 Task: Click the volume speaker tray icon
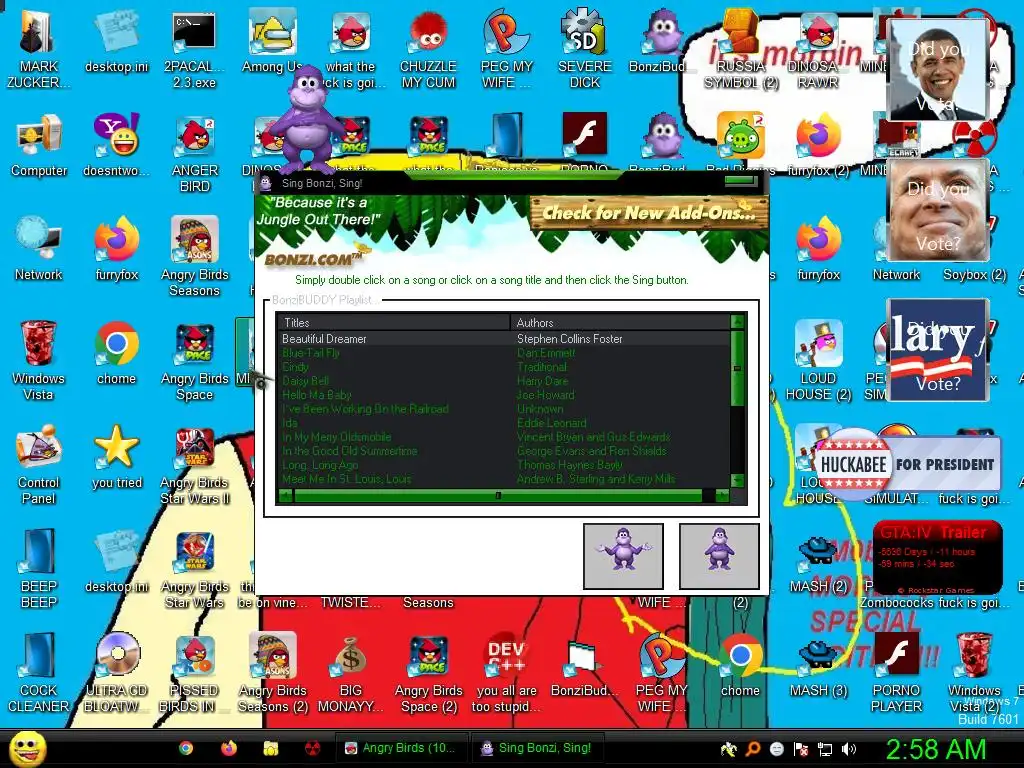point(848,749)
